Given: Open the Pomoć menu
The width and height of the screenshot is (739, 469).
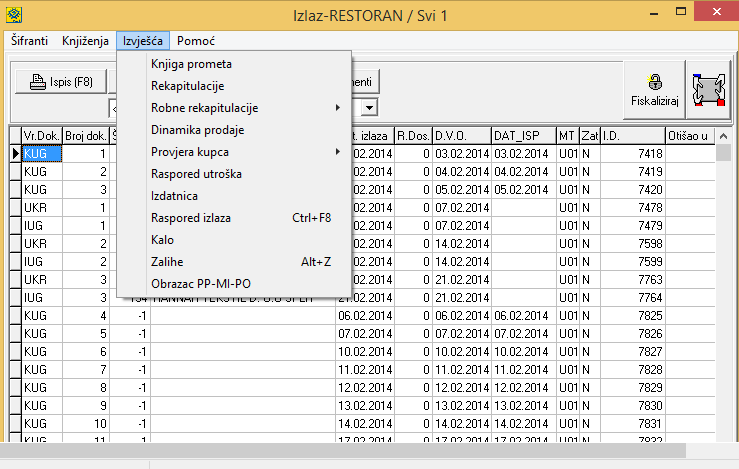Looking at the screenshot, I should 196,41.
